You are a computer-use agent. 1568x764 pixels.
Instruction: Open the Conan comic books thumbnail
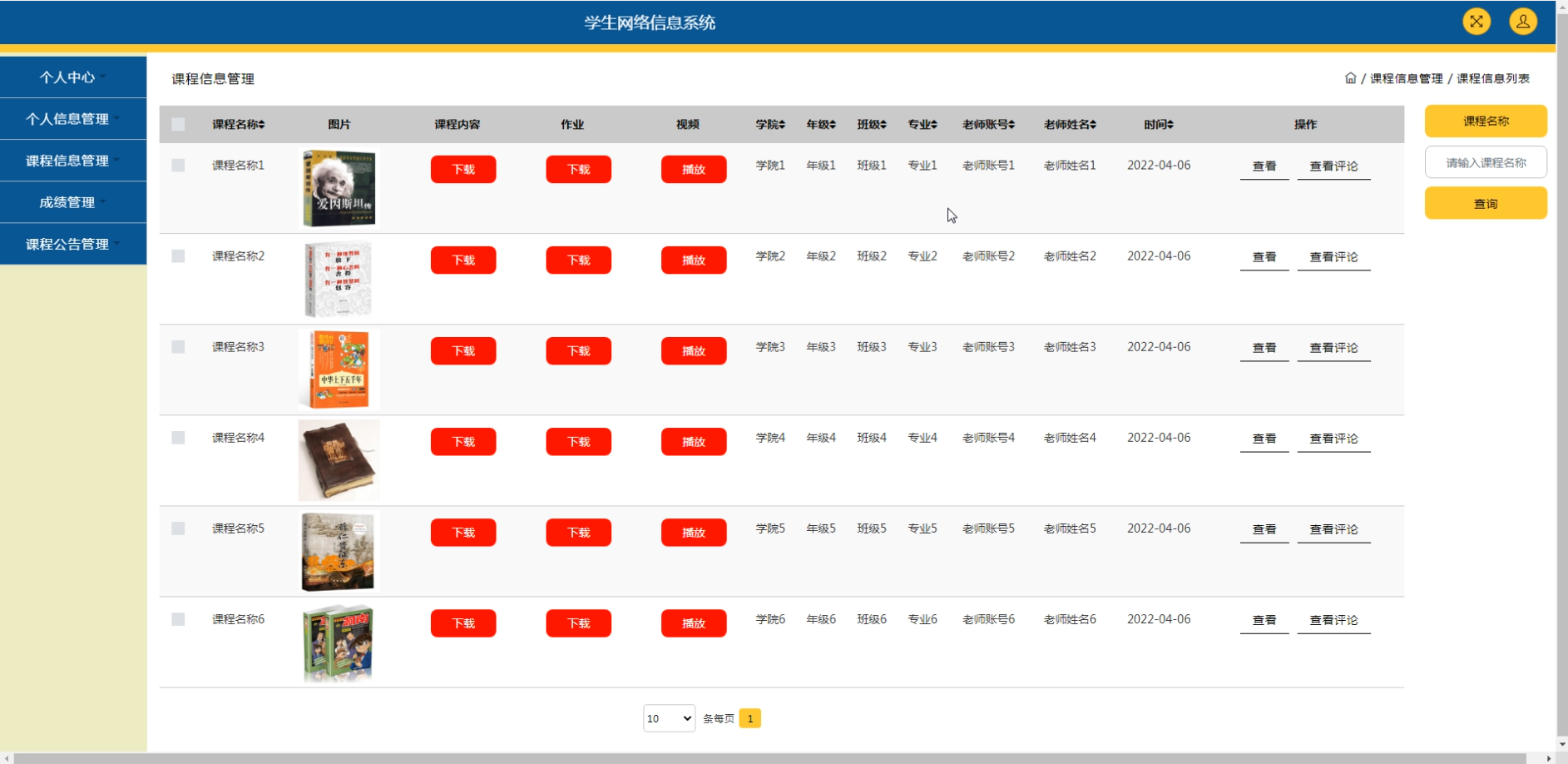[x=339, y=642]
